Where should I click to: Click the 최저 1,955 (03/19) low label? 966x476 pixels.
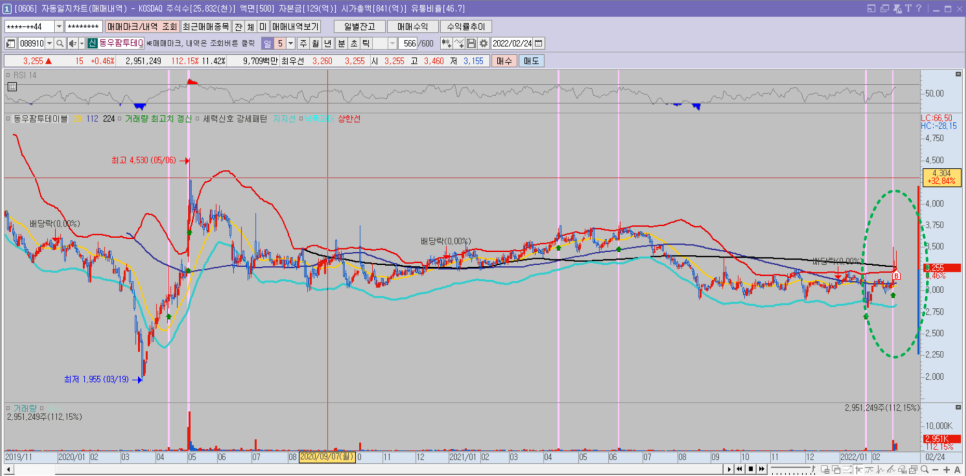[96, 379]
